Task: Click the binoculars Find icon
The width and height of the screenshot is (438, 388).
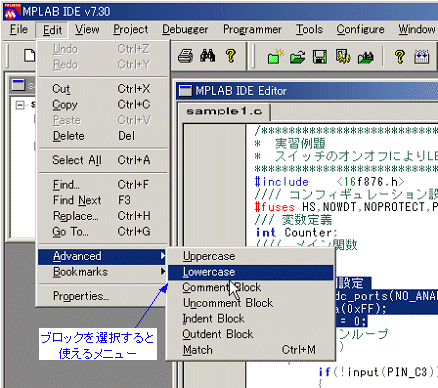Action: pyautogui.click(x=207, y=56)
